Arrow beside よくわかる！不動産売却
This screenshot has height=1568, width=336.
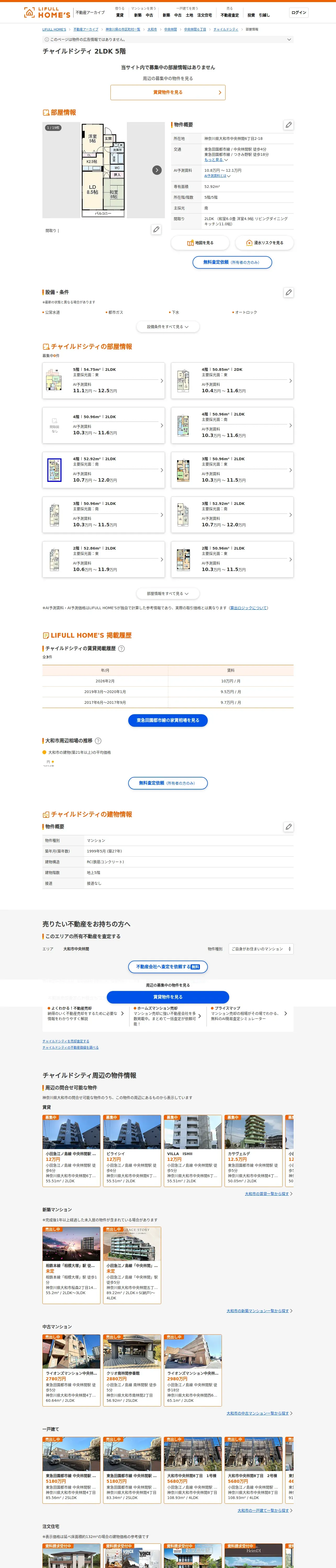click(122, 1013)
